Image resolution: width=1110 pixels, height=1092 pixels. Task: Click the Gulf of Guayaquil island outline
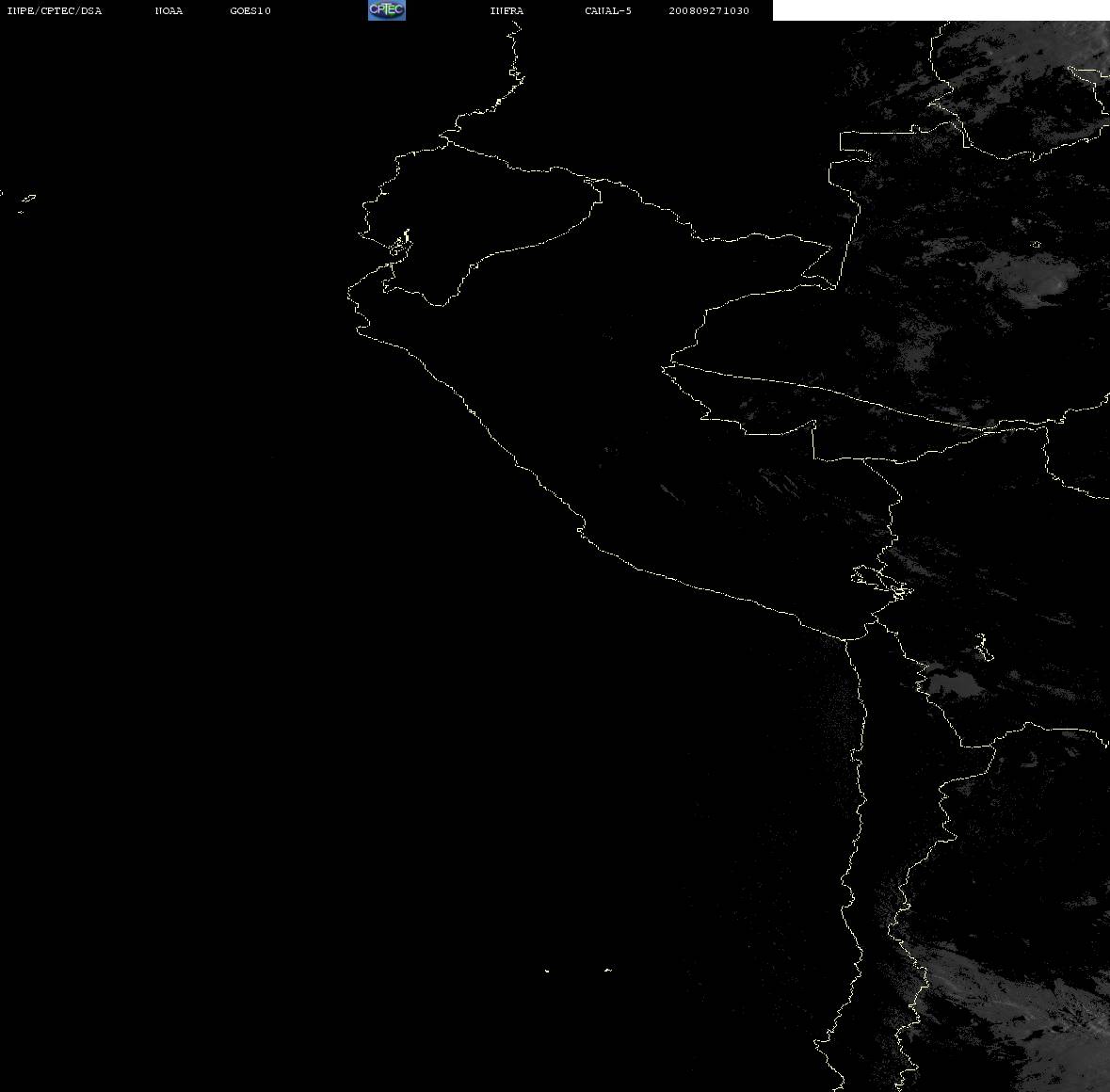400,244
